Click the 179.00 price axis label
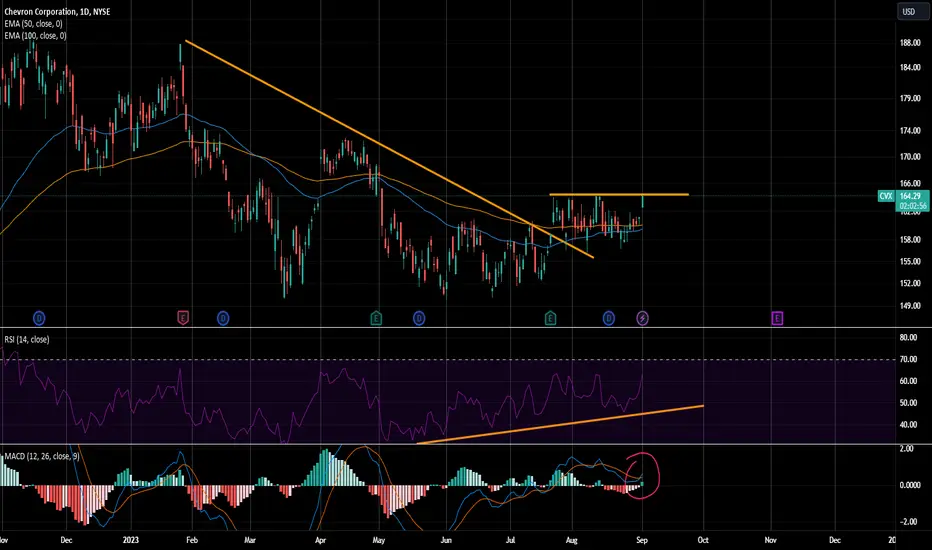The width and height of the screenshot is (932, 550). click(910, 99)
